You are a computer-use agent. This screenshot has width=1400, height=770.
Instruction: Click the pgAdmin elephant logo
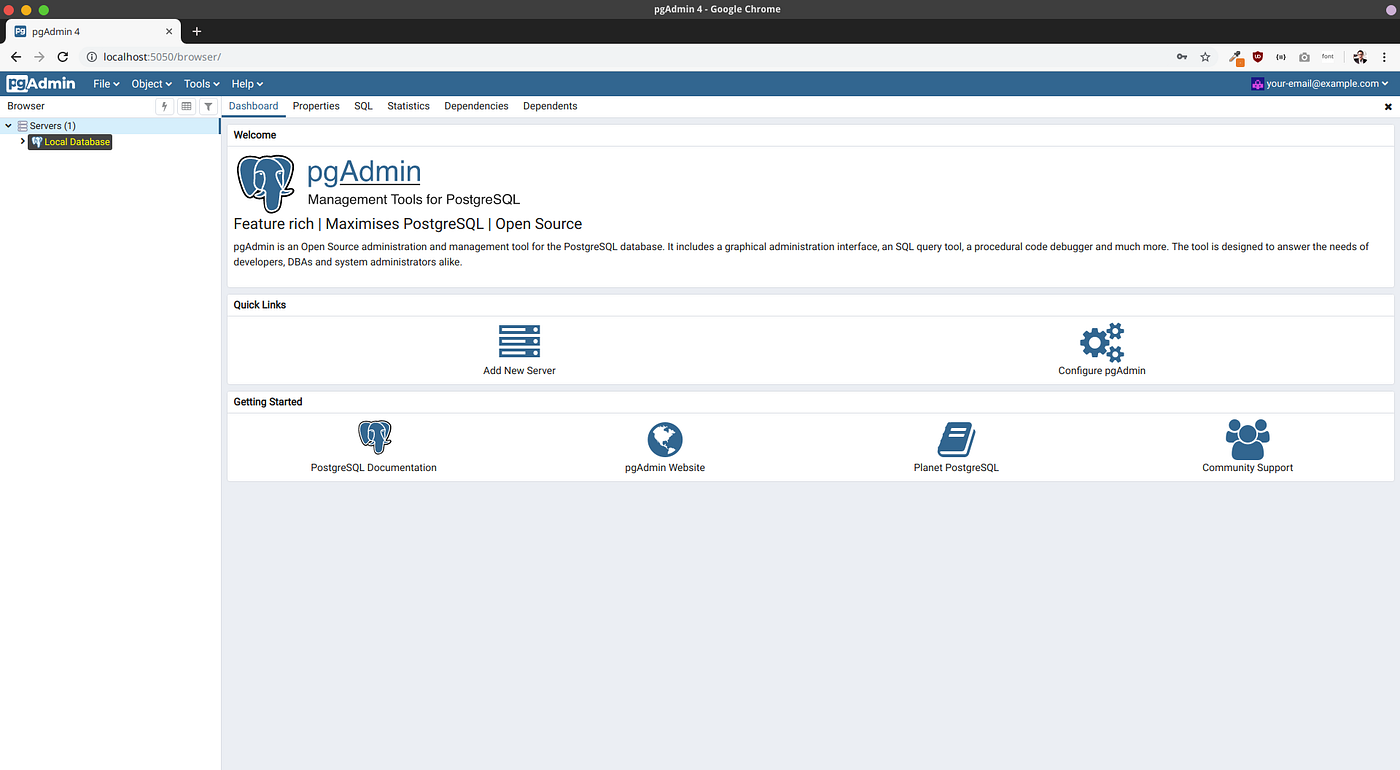tap(265, 183)
